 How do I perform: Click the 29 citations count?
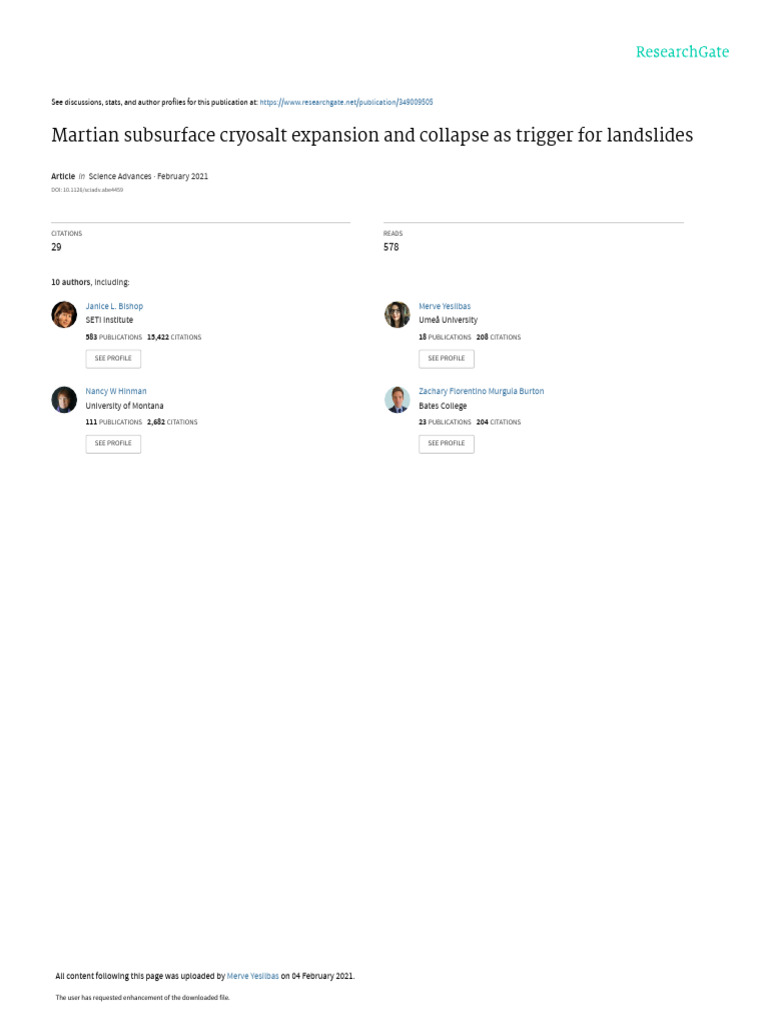pos(56,247)
